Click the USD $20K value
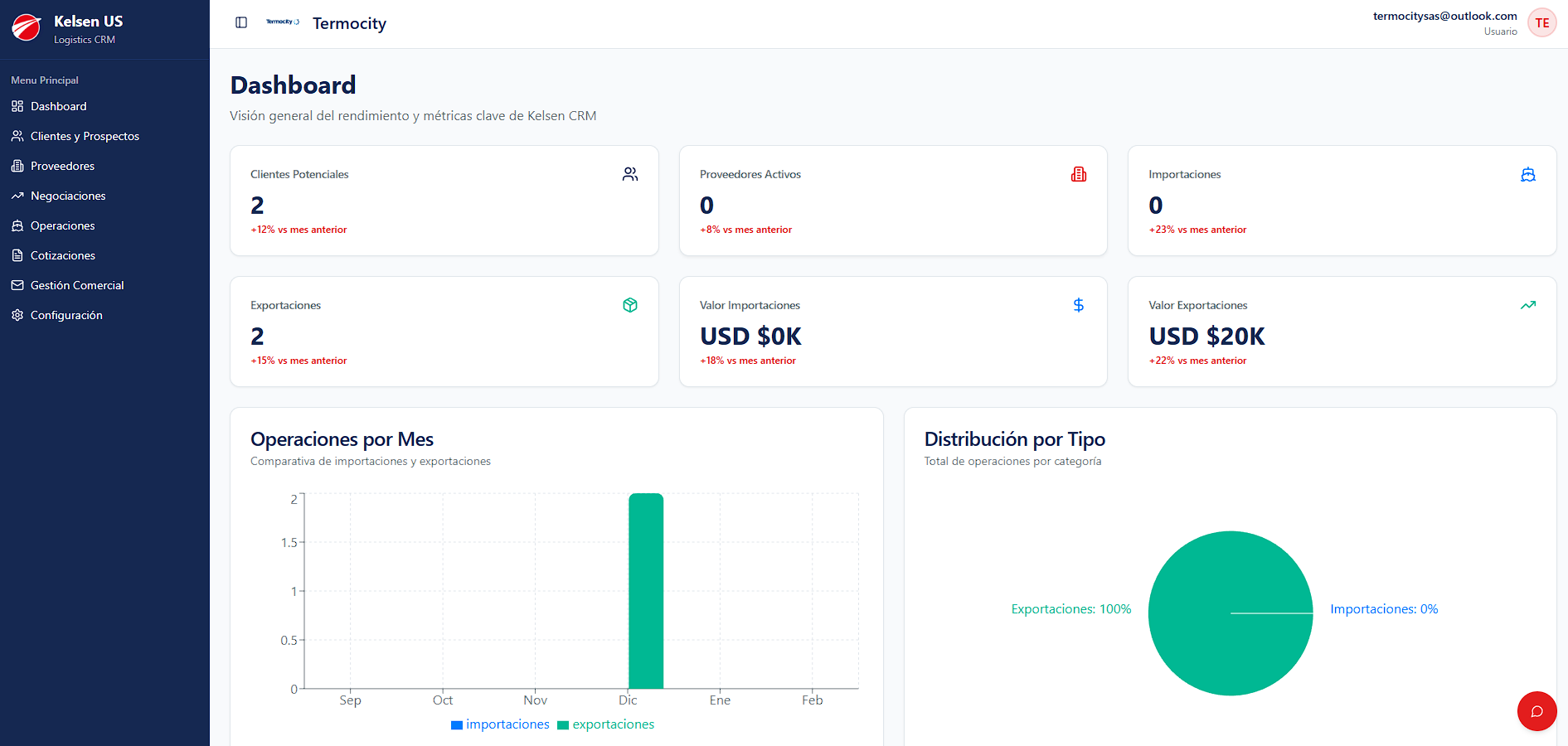This screenshot has height=746, width=1568. [x=1206, y=337]
